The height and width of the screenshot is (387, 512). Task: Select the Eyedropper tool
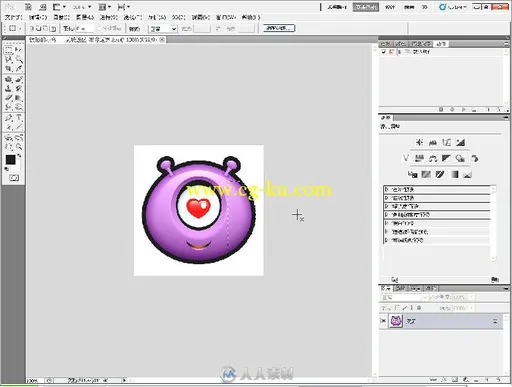click(x=19, y=68)
